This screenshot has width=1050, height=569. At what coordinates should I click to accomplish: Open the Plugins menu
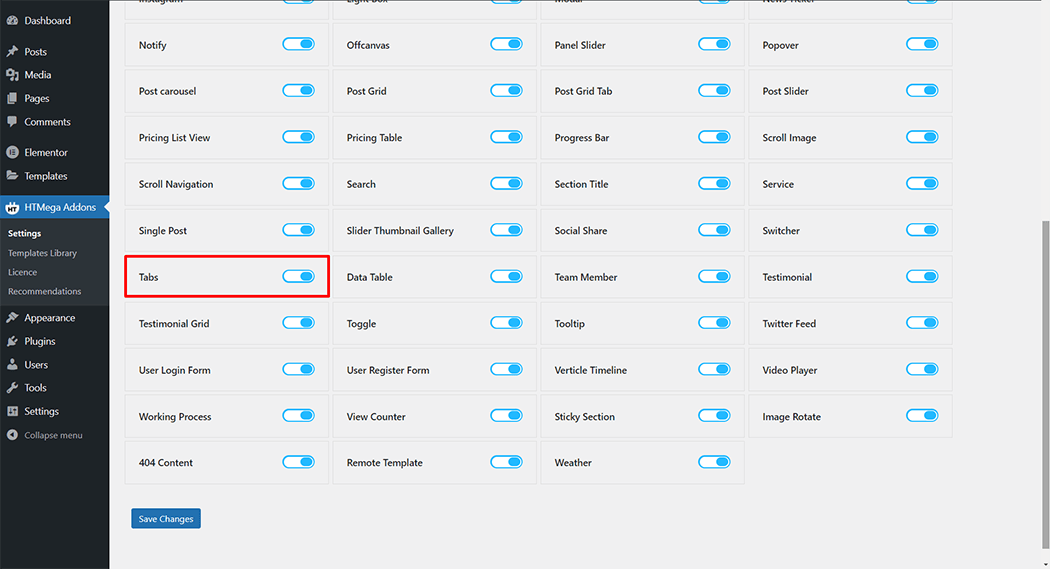40,341
